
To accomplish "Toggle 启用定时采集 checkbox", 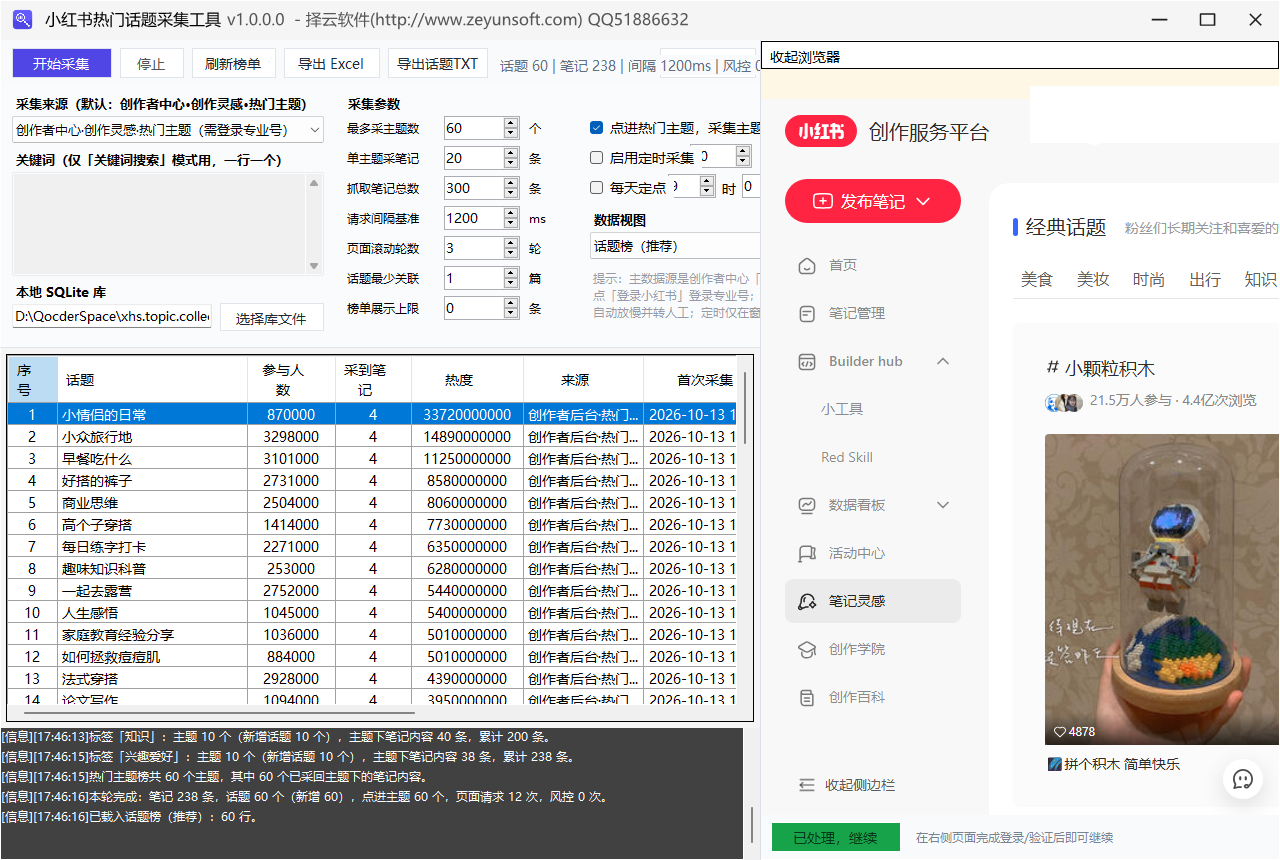I will pyautogui.click(x=596, y=158).
